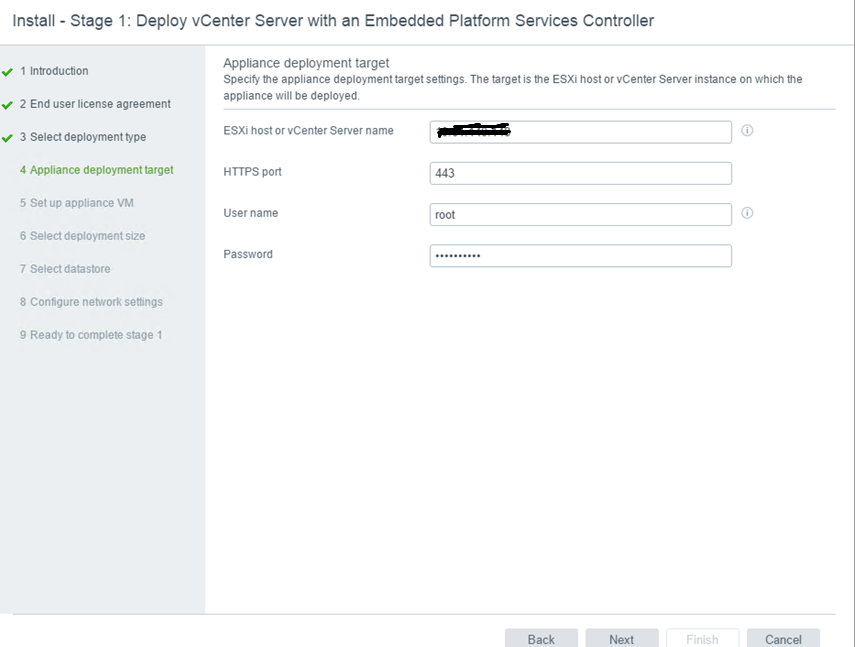Click checkmark next to End user license agreement
855x647 pixels.
click(8, 104)
